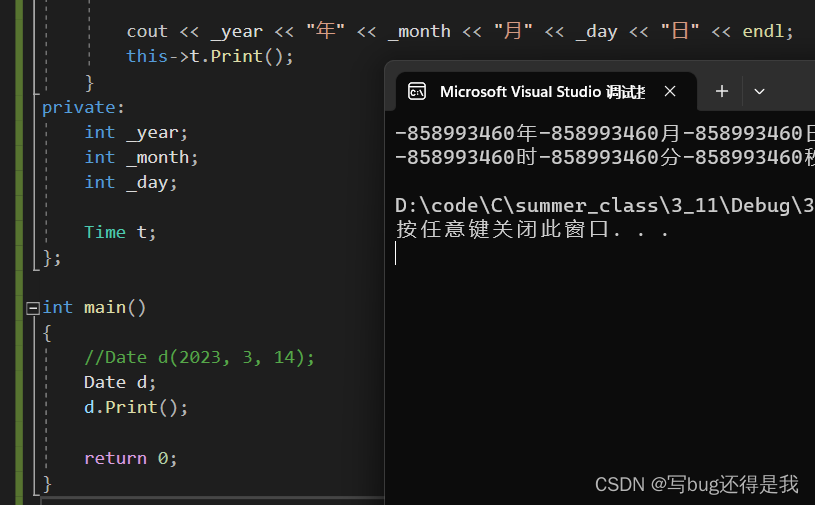Click the 'int main()' function signature

click(x=94, y=308)
